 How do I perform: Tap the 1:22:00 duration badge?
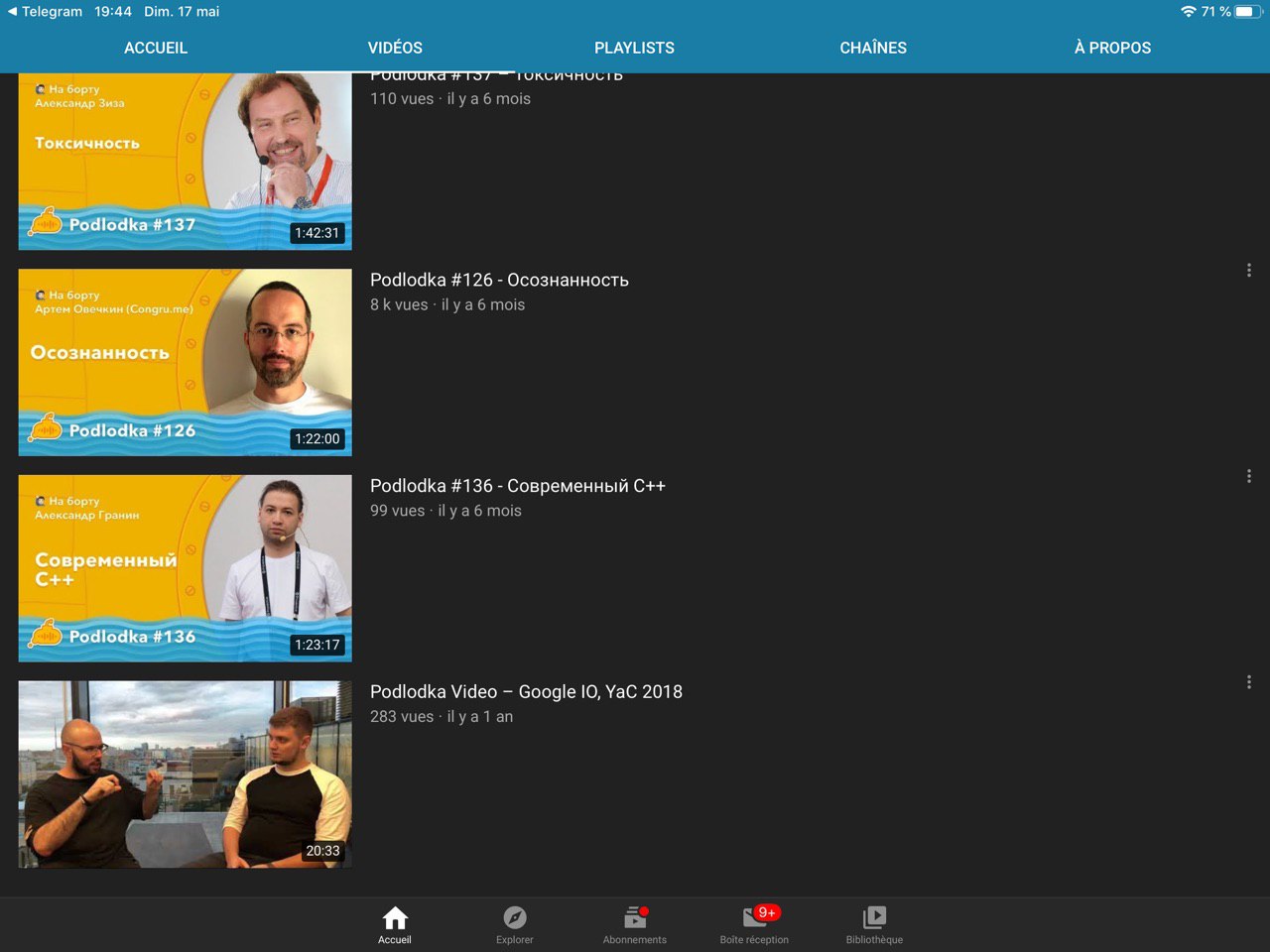coord(317,438)
